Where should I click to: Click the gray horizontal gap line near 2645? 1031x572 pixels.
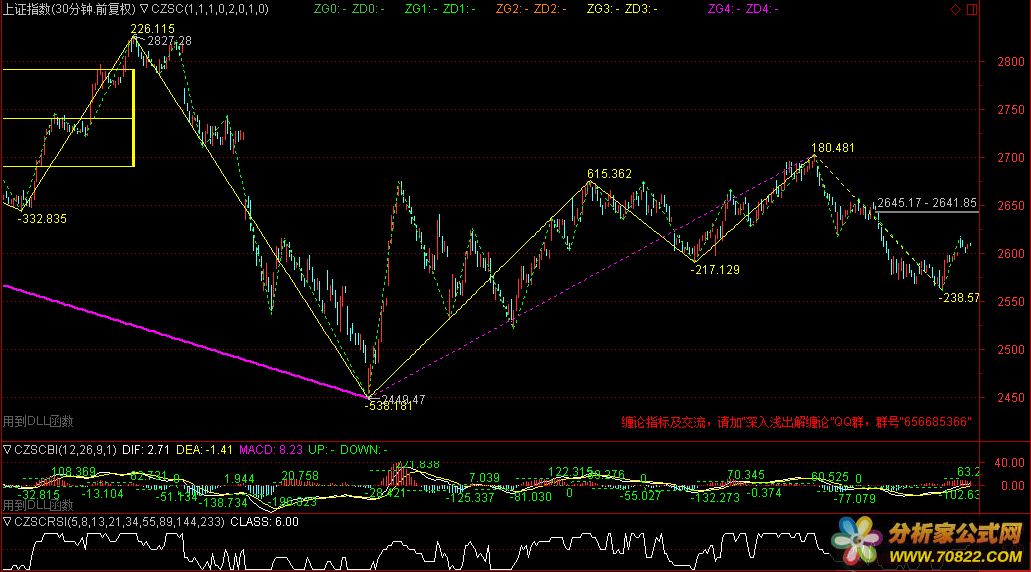coord(928,212)
